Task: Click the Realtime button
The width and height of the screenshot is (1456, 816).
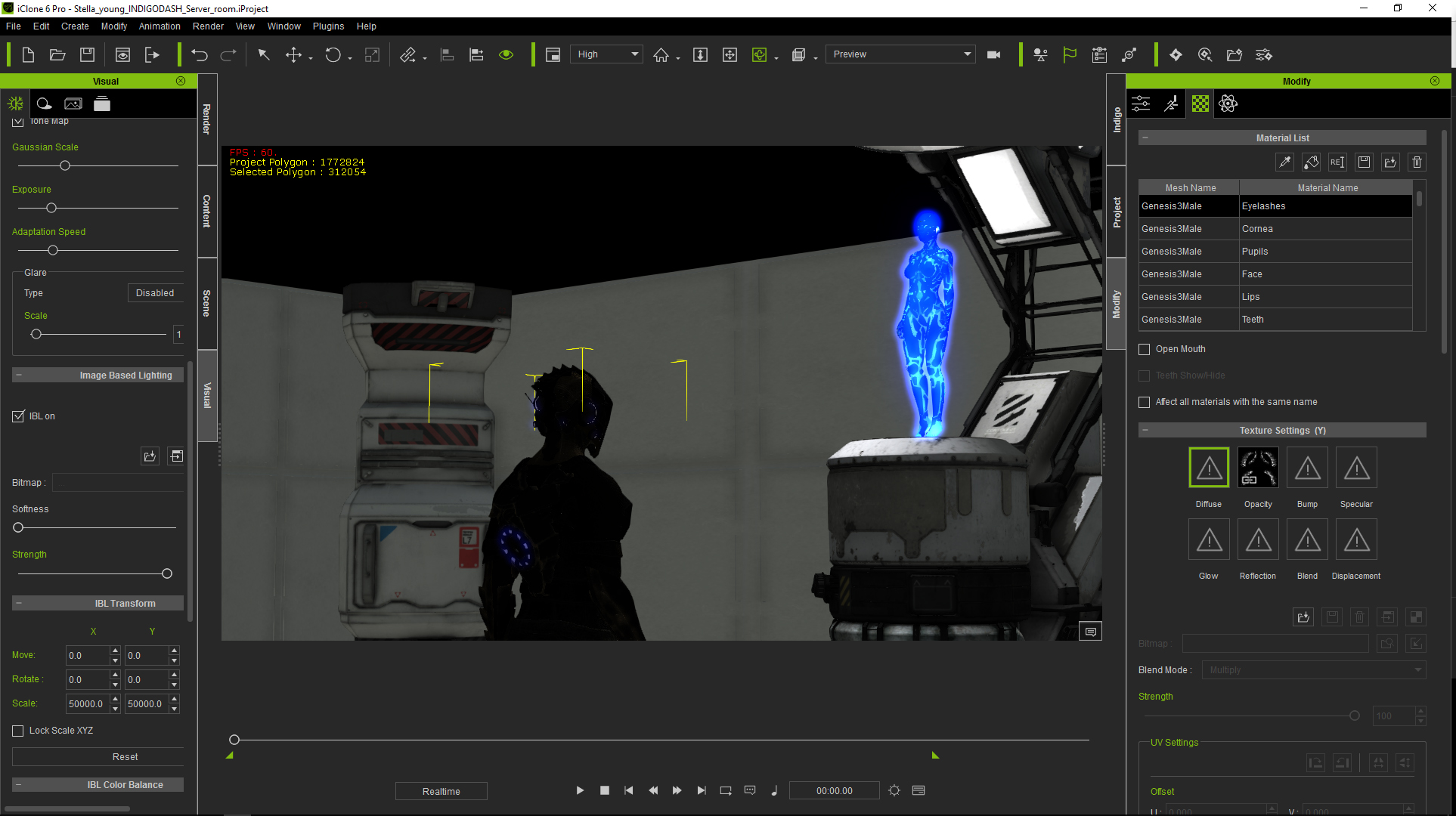Action: click(441, 791)
